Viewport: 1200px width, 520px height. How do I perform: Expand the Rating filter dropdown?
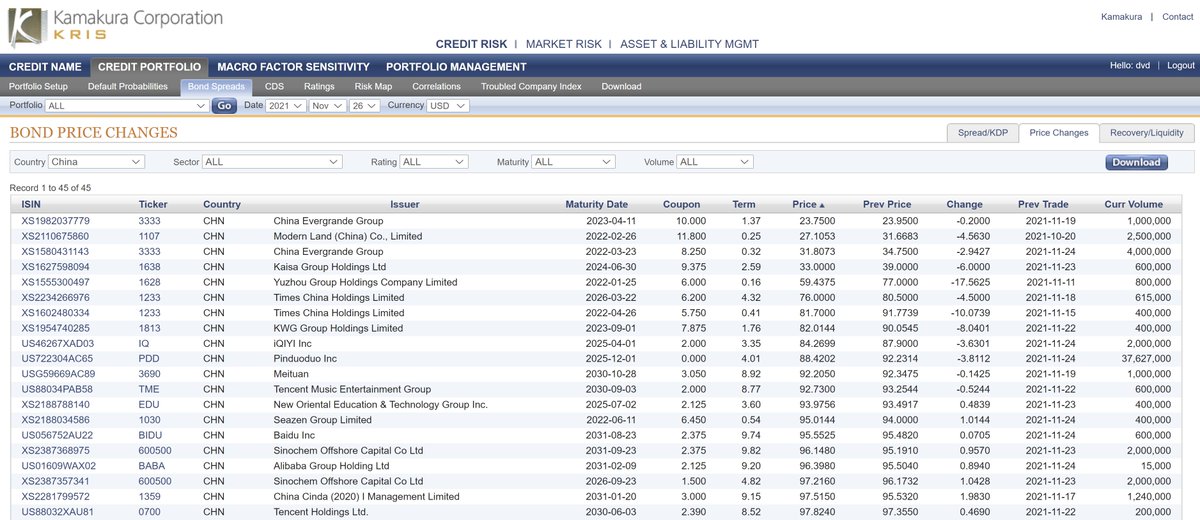tap(433, 161)
